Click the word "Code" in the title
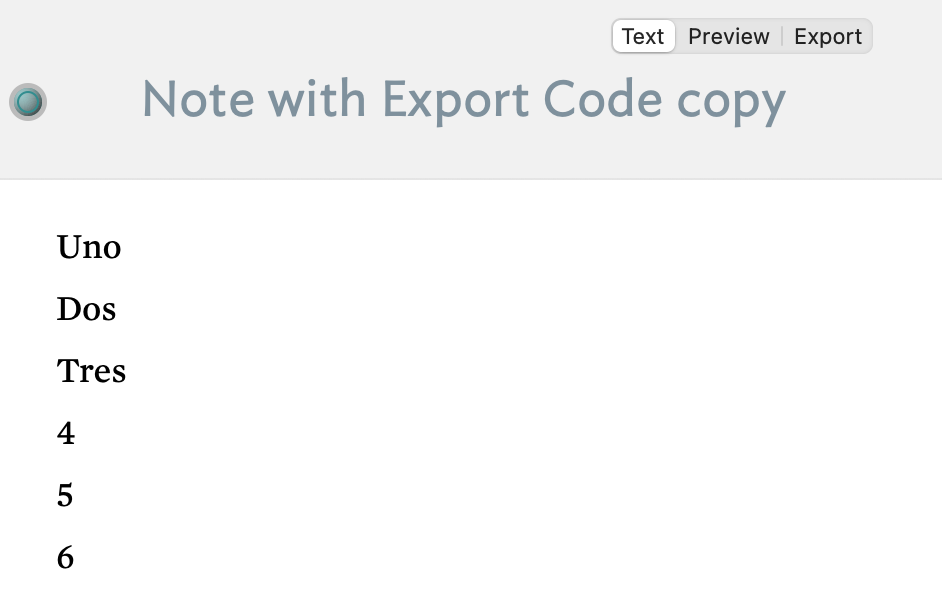The image size is (942, 614). pyautogui.click(x=602, y=100)
